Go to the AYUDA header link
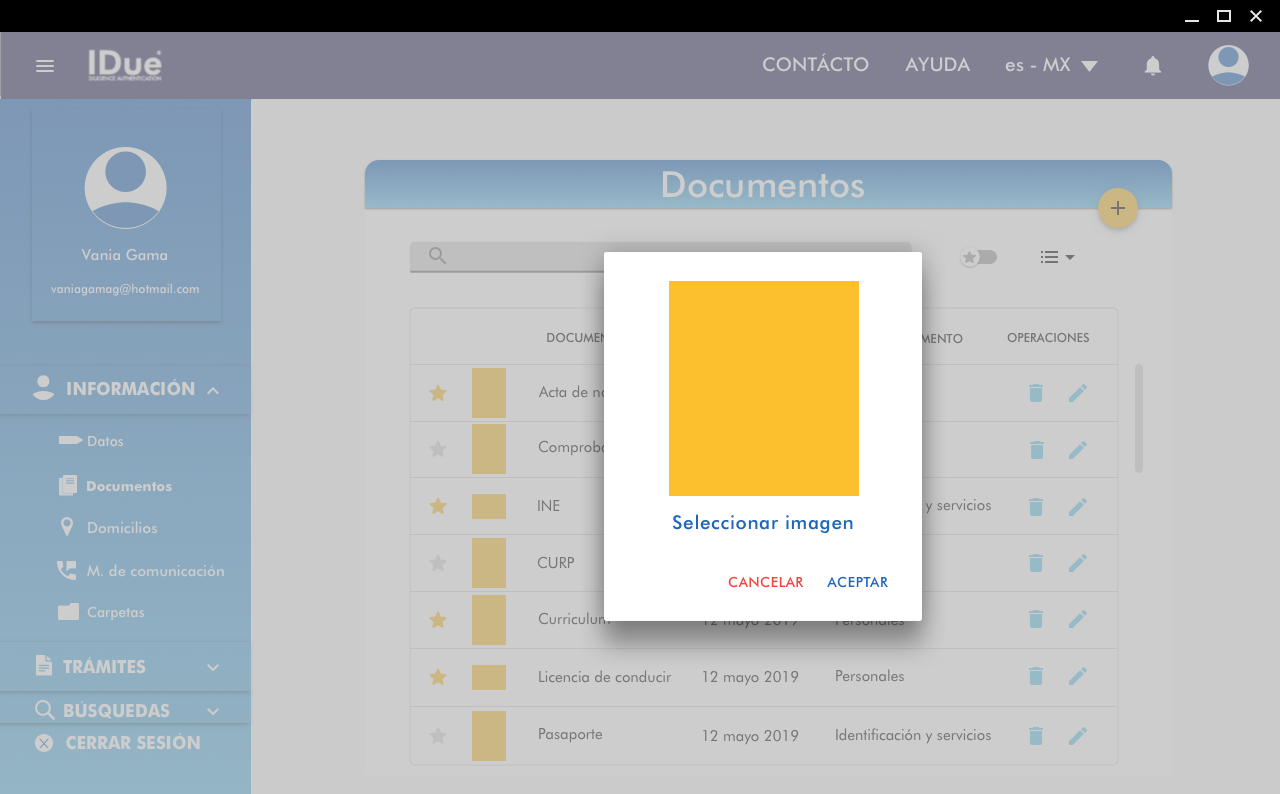The width and height of the screenshot is (1280, 794). pos(937,65)
